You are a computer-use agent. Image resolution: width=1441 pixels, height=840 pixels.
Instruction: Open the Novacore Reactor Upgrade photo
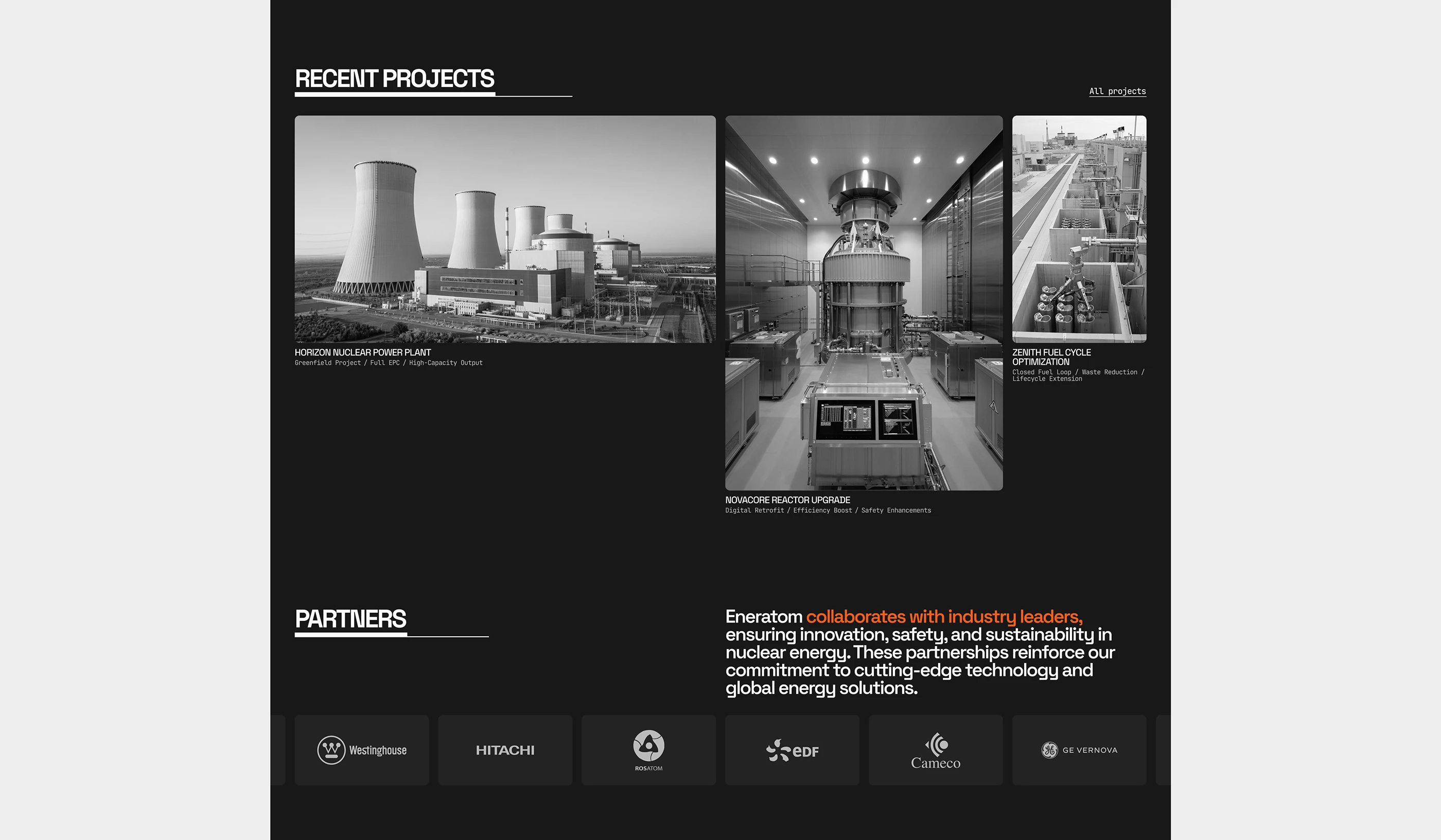tap(864, 303)
